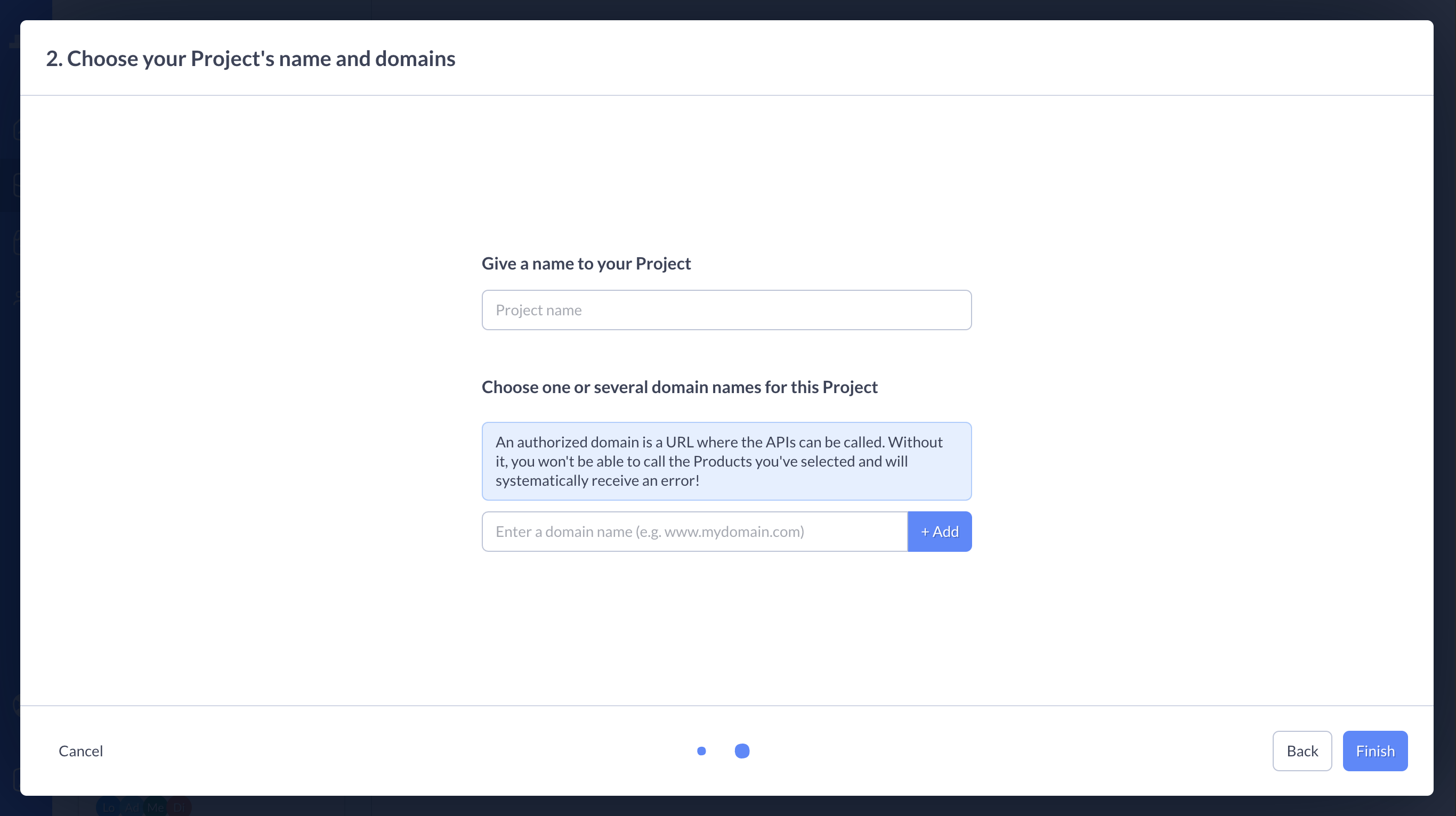Click the Project name input field
Viewport: 1456px width, 816px height.
tap(726, 310)
